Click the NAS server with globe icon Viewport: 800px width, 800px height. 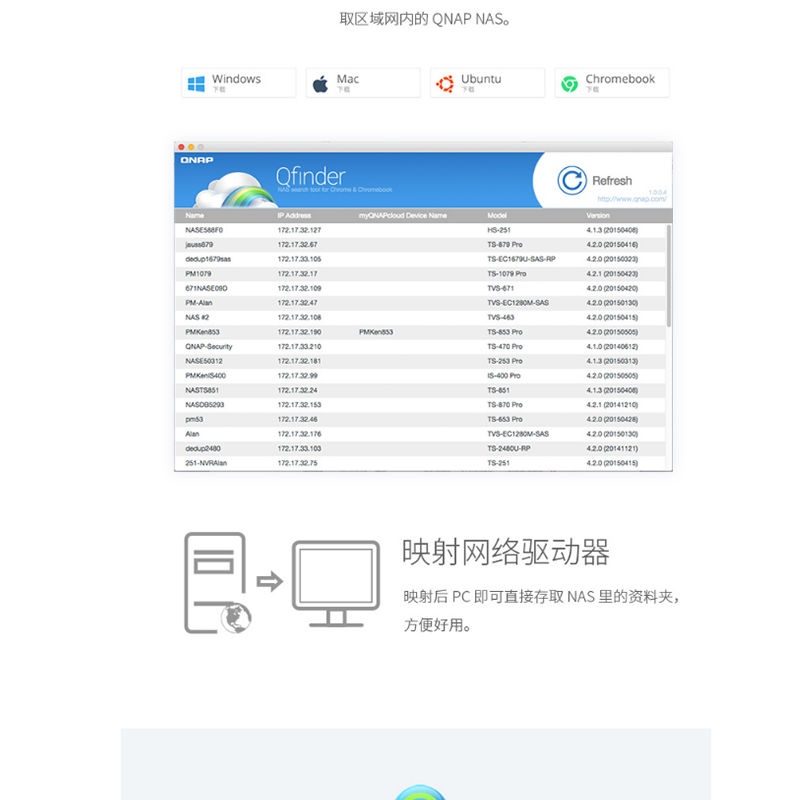[x=216, y=582]
